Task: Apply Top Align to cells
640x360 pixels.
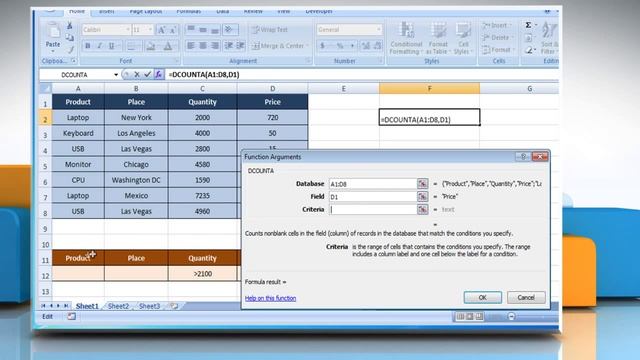Action: [x=191, y=29]
